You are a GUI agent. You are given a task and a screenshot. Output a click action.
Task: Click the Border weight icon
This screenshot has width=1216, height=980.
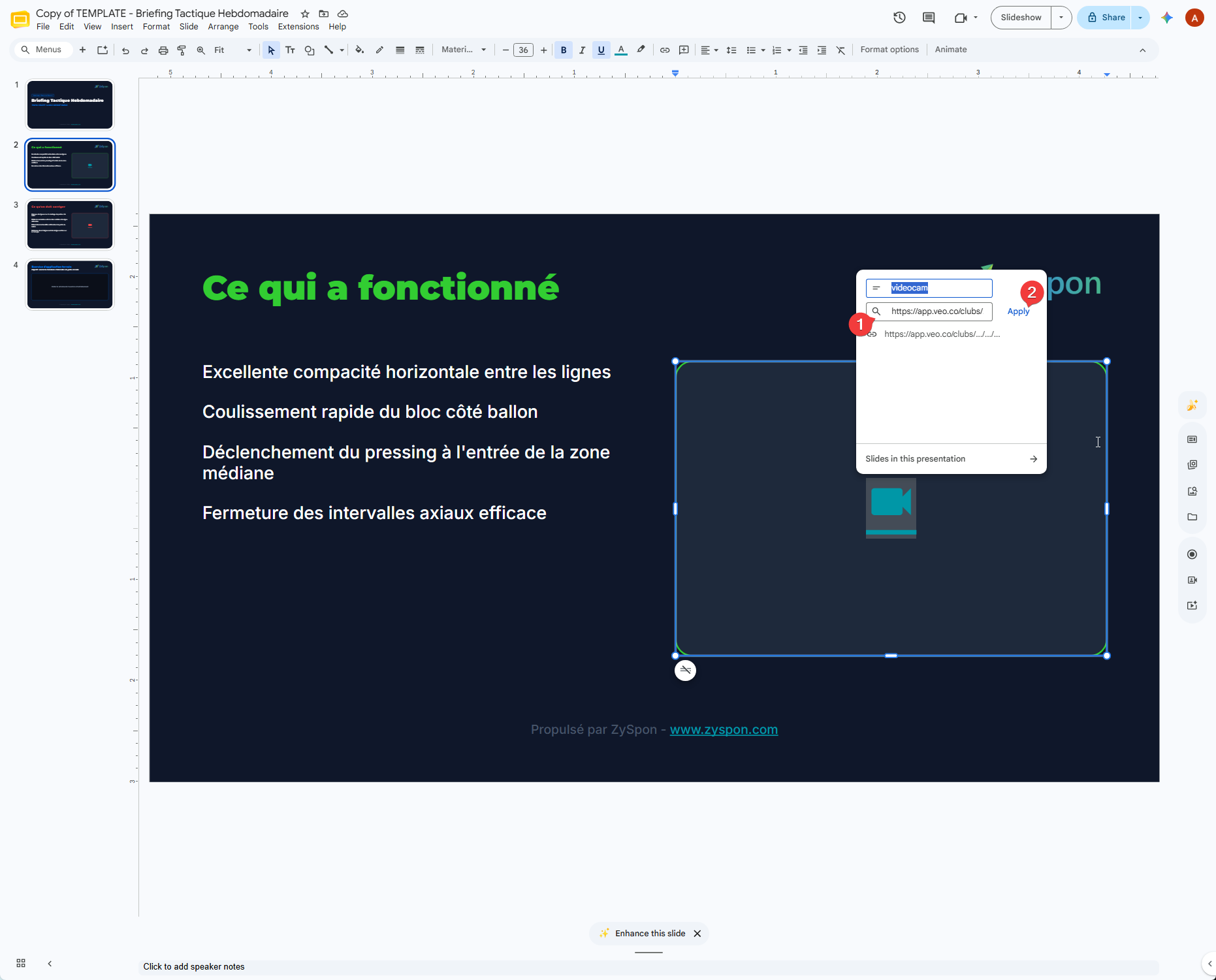point(400,50)
